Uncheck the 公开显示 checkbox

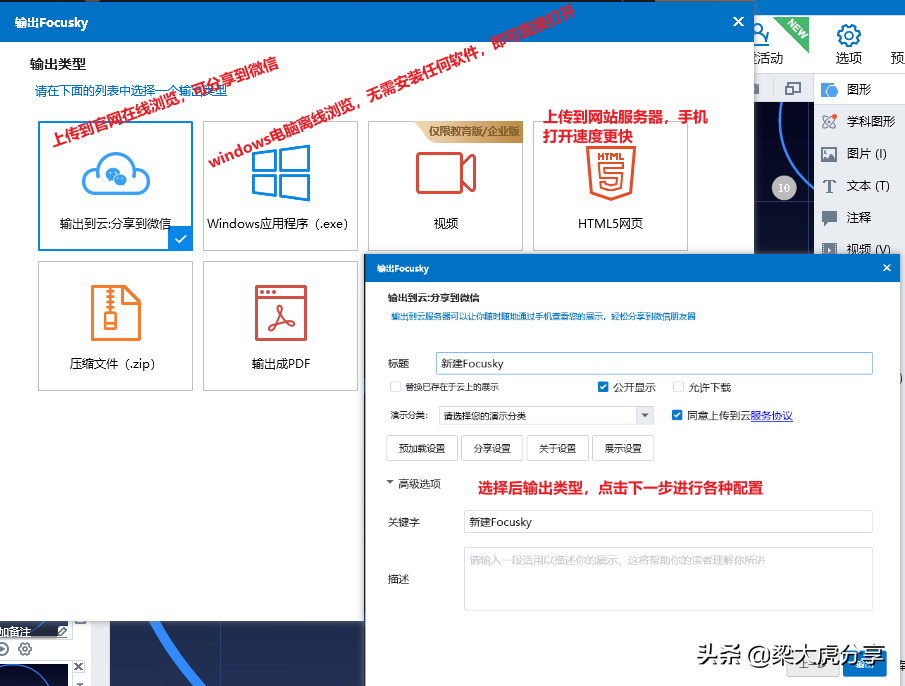603,387
